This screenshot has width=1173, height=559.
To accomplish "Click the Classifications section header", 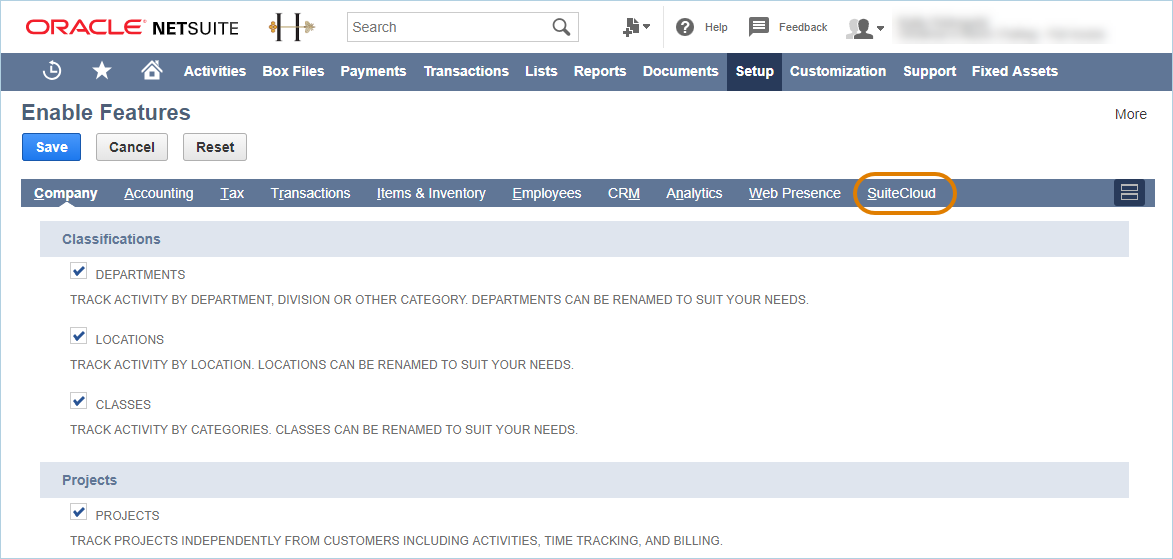I will point(584,239).
